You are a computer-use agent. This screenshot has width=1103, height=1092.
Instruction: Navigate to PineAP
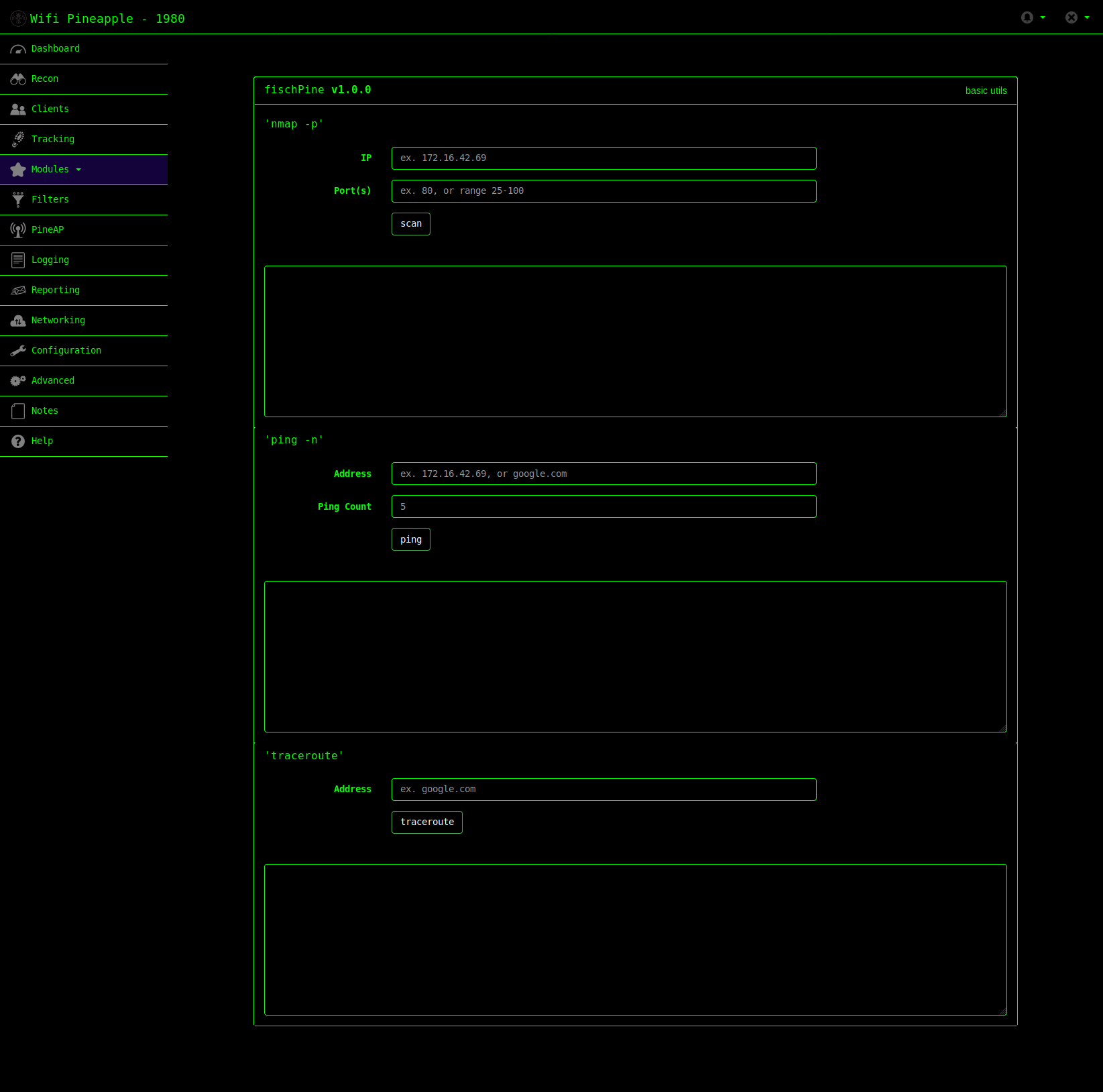click(x=84, y=230)
